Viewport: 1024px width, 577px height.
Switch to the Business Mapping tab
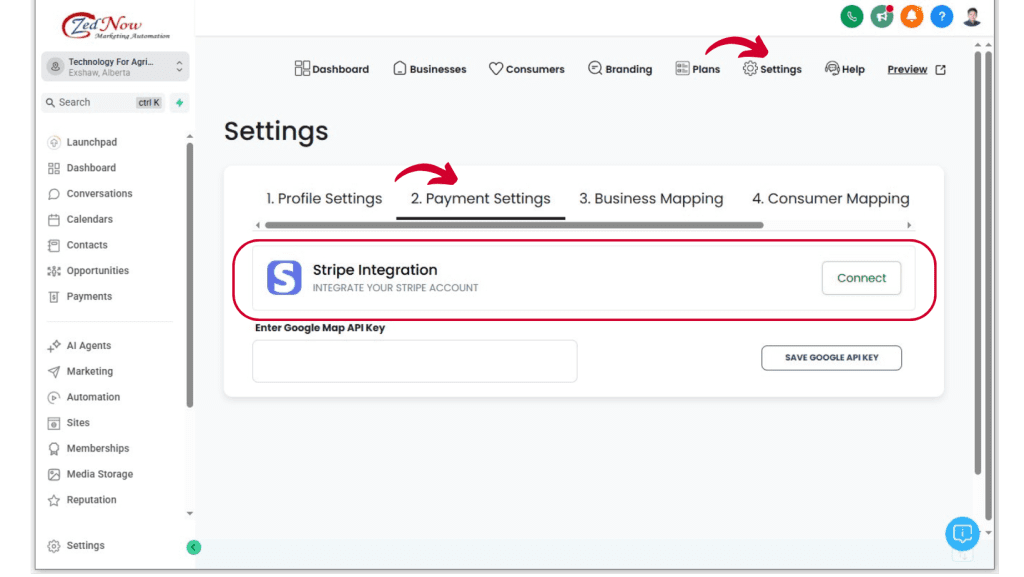tap(650, 198)
